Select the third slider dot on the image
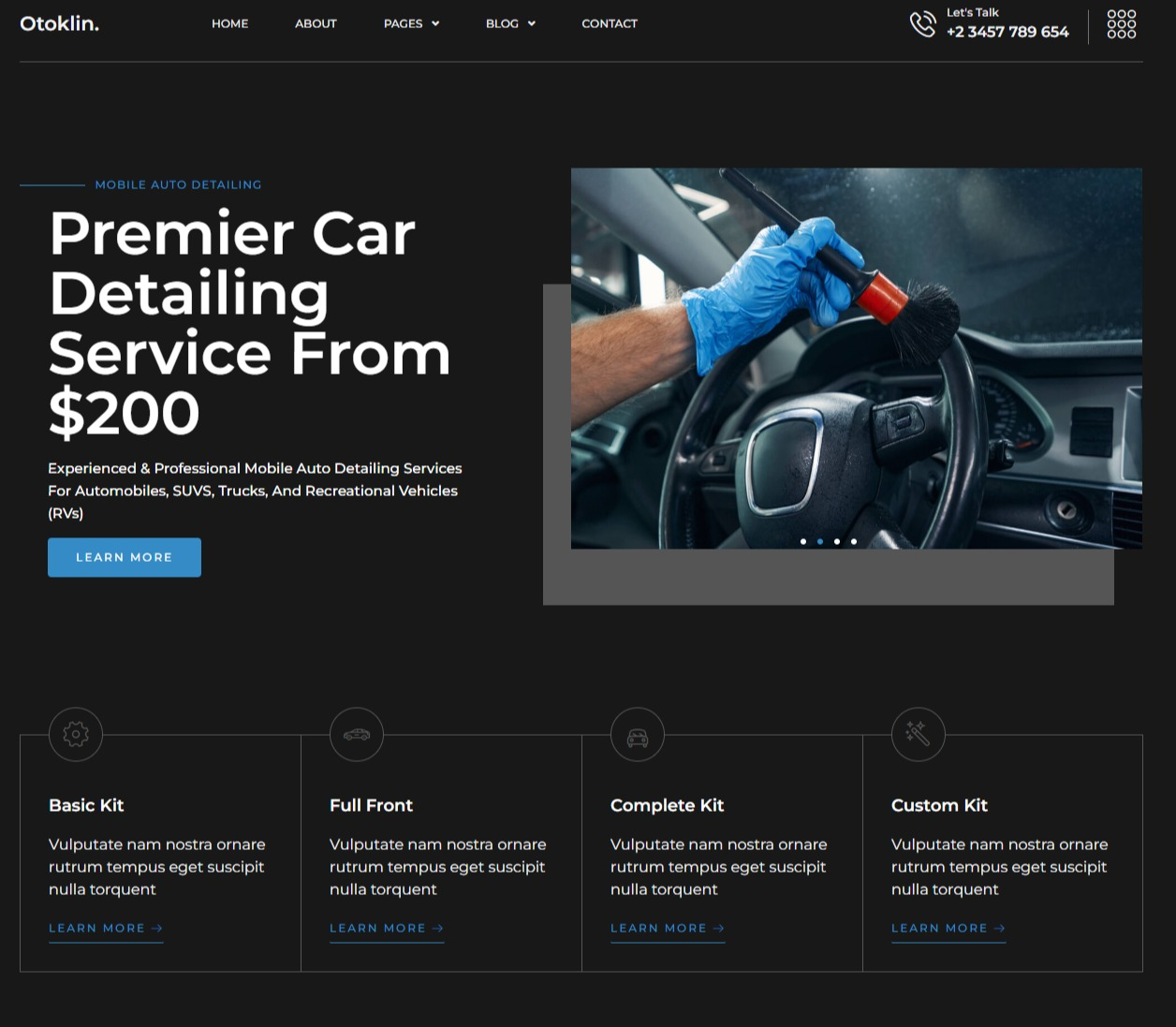 tap(837, 541)
